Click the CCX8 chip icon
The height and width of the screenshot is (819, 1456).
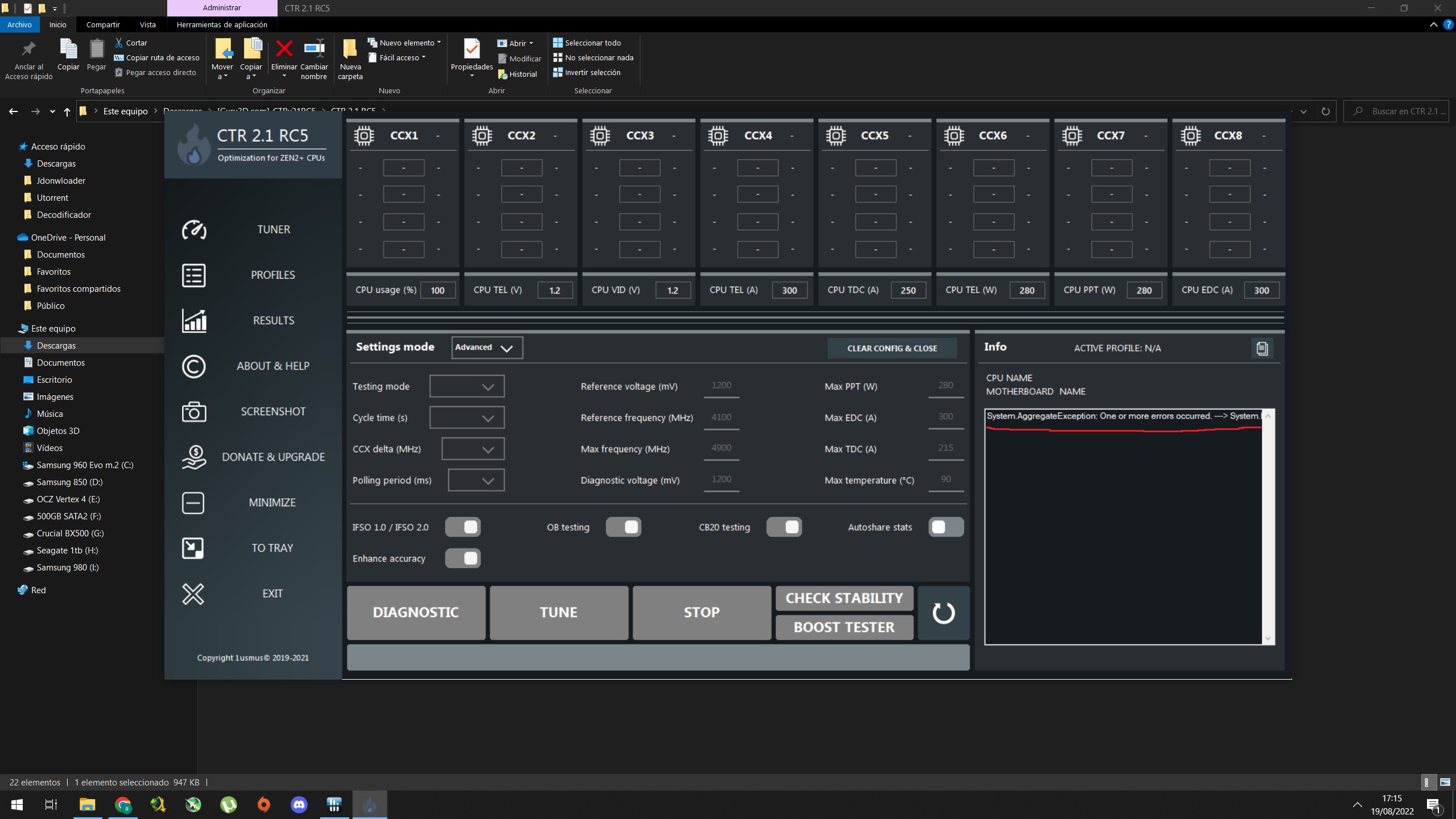point(1190,136)
